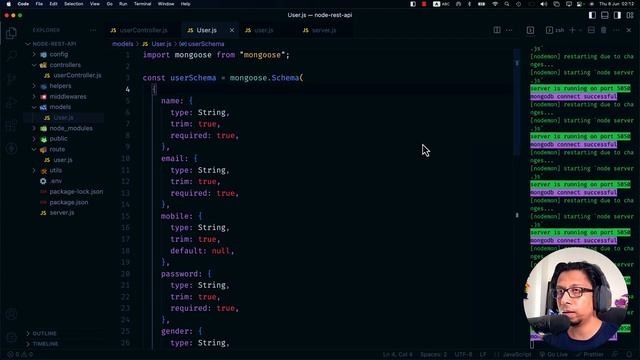The width and height of the screenshot is (640, 360).
Task: Expand the helpers folder
Action: pos(64,86)
